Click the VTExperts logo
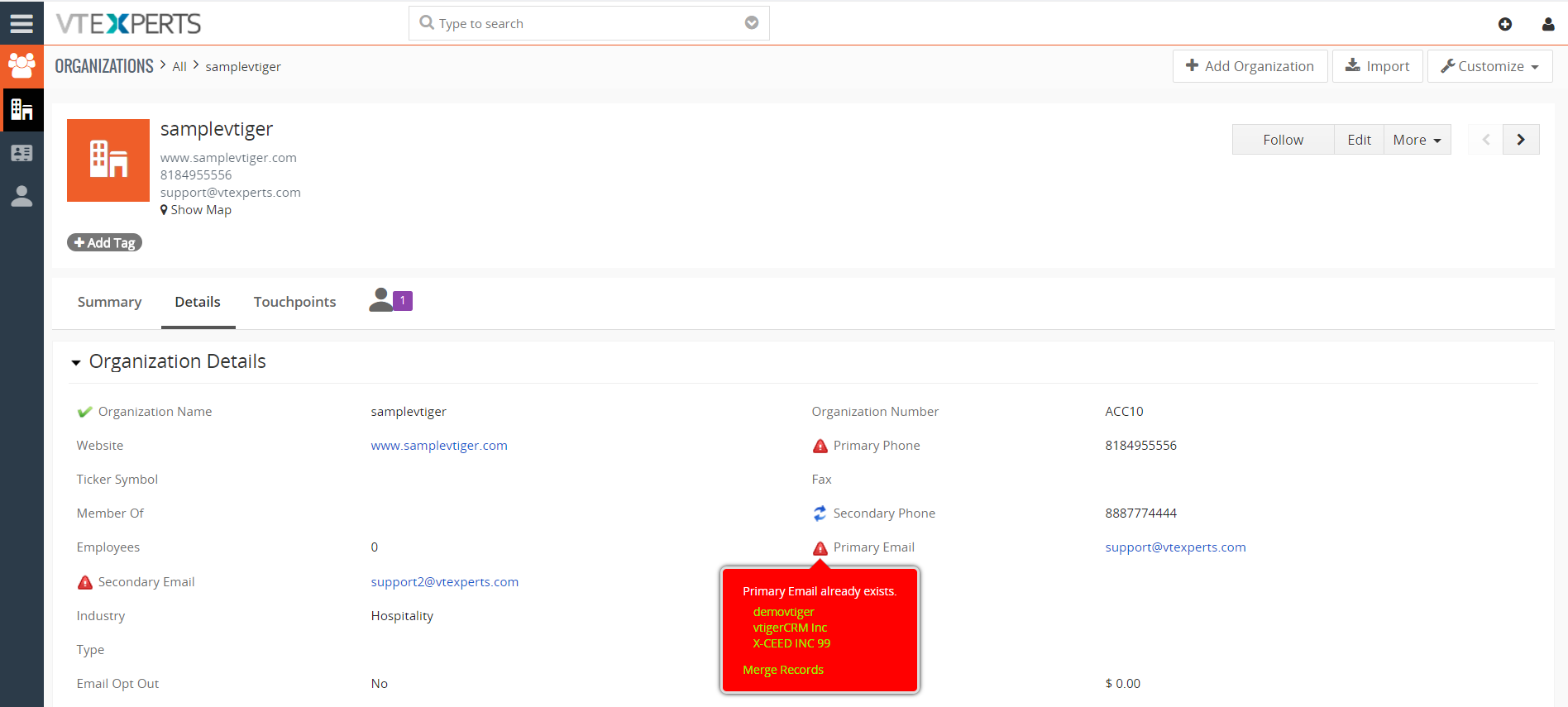The height and width of the screenshot is (707, 1568). (128, 23)
